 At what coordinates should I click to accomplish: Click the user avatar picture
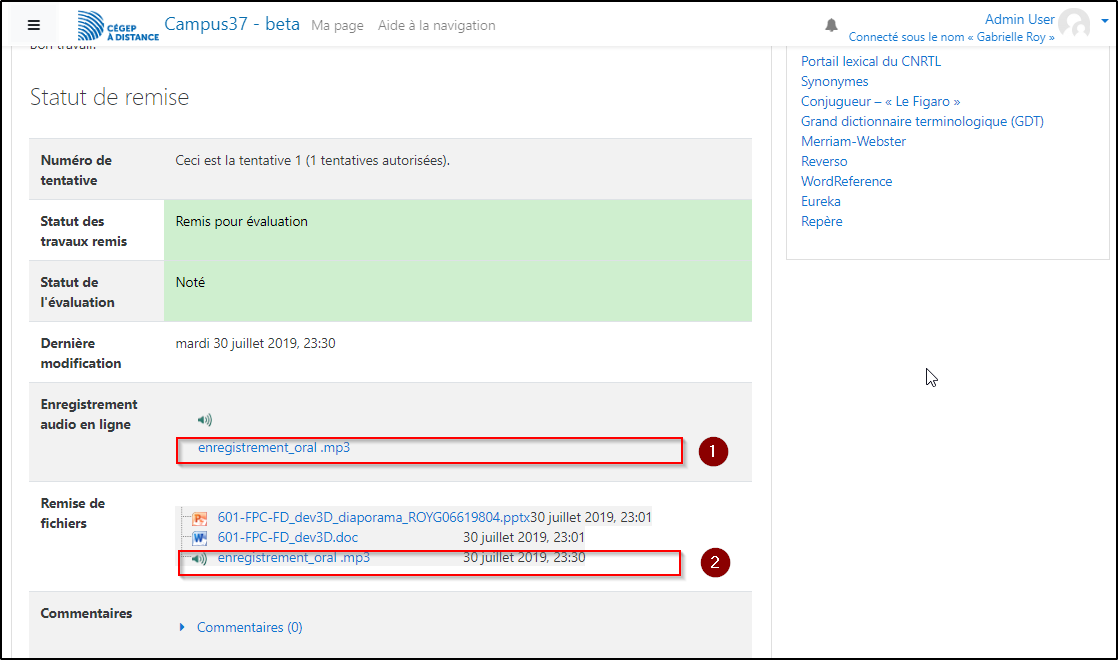tap(1074, 24)
